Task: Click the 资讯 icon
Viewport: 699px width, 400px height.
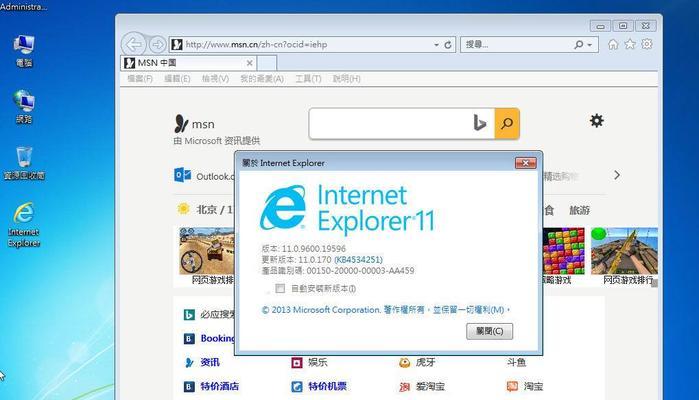Action: [189, 363]
